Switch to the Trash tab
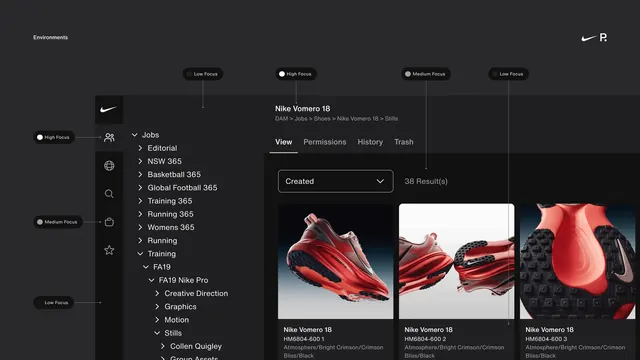Screen dimensions: 640x360 click(x=404, y=142)
